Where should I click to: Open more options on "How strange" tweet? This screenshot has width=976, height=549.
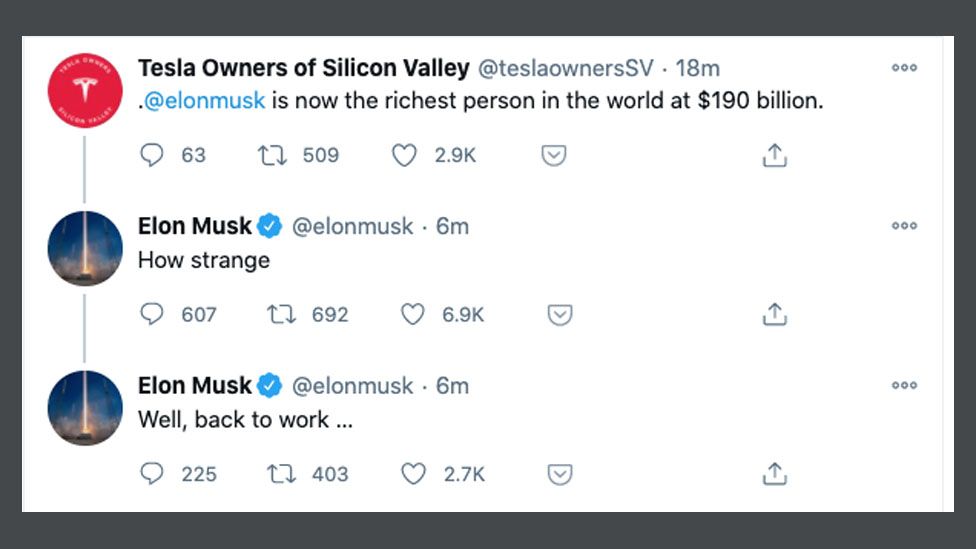coord(904,226)
